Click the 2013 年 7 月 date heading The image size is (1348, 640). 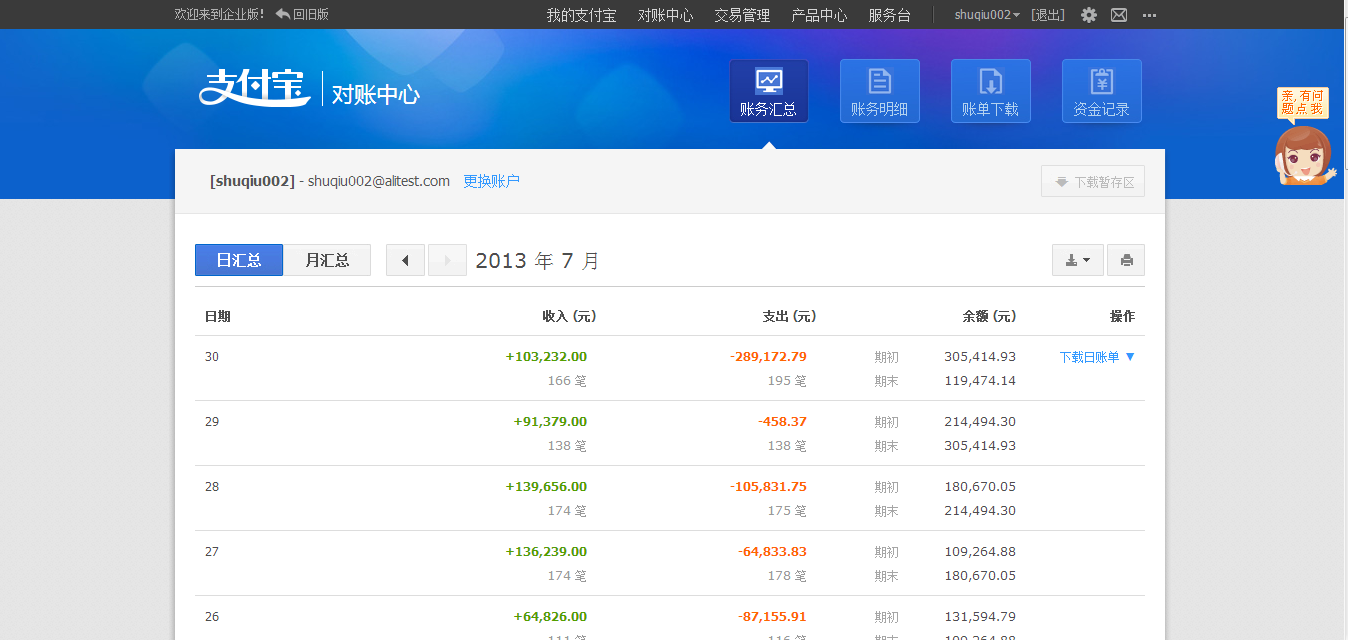click(x=538, y=261)
